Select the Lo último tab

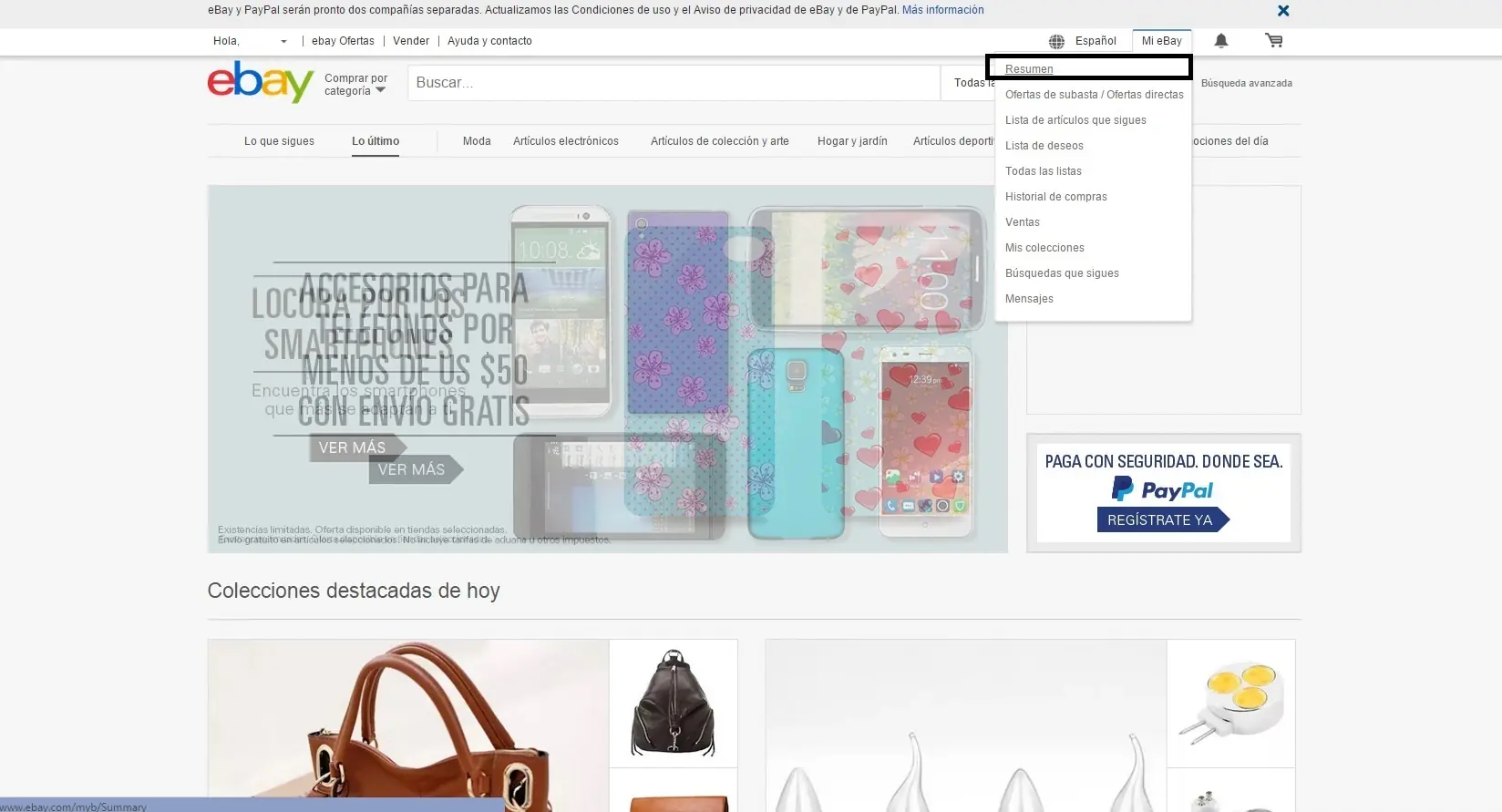(375, 141)
